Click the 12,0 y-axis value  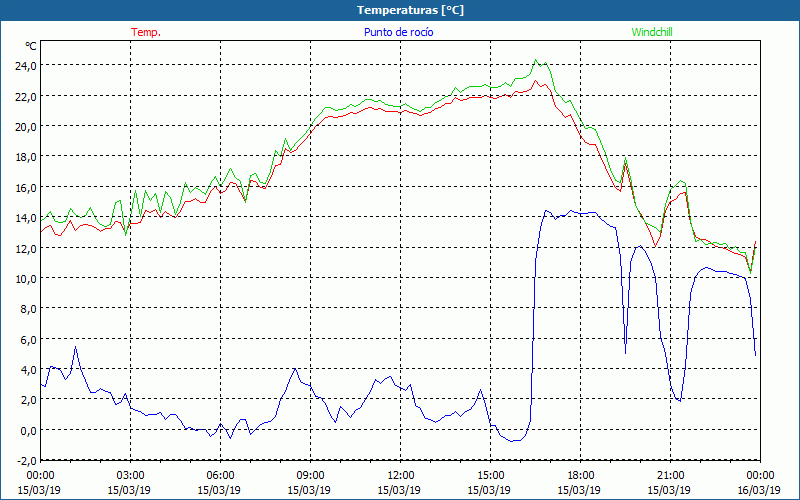click(26, 248)
